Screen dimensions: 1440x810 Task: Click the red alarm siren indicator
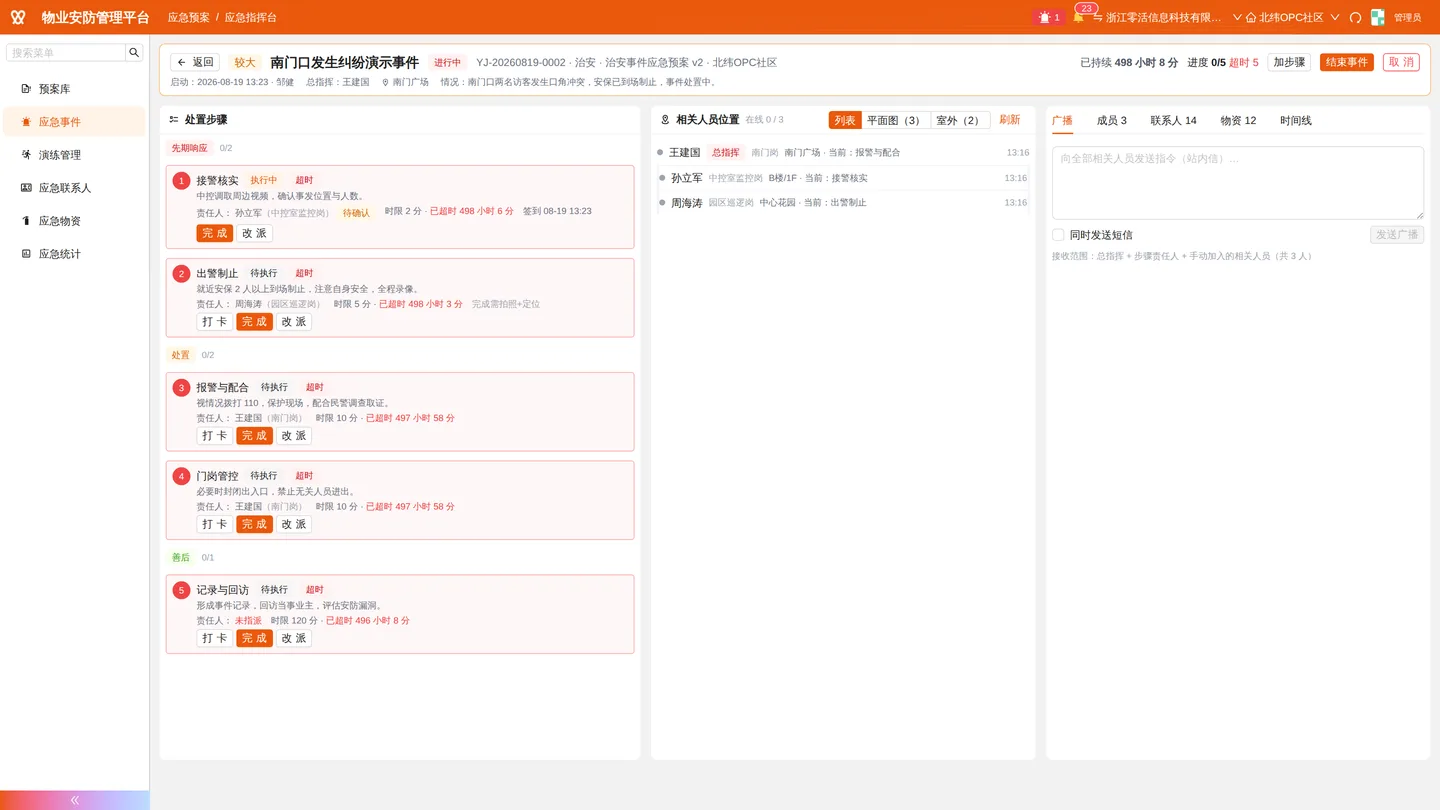click(x=1049, y=17)
